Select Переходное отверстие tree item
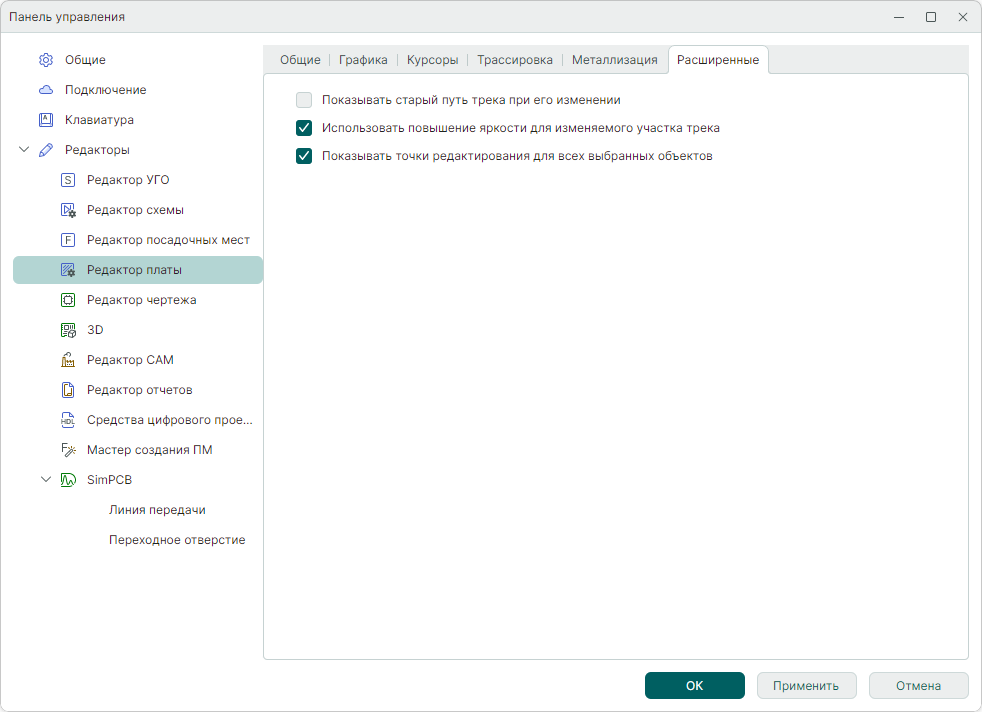The image size is (982, 712). pos(176,540)
